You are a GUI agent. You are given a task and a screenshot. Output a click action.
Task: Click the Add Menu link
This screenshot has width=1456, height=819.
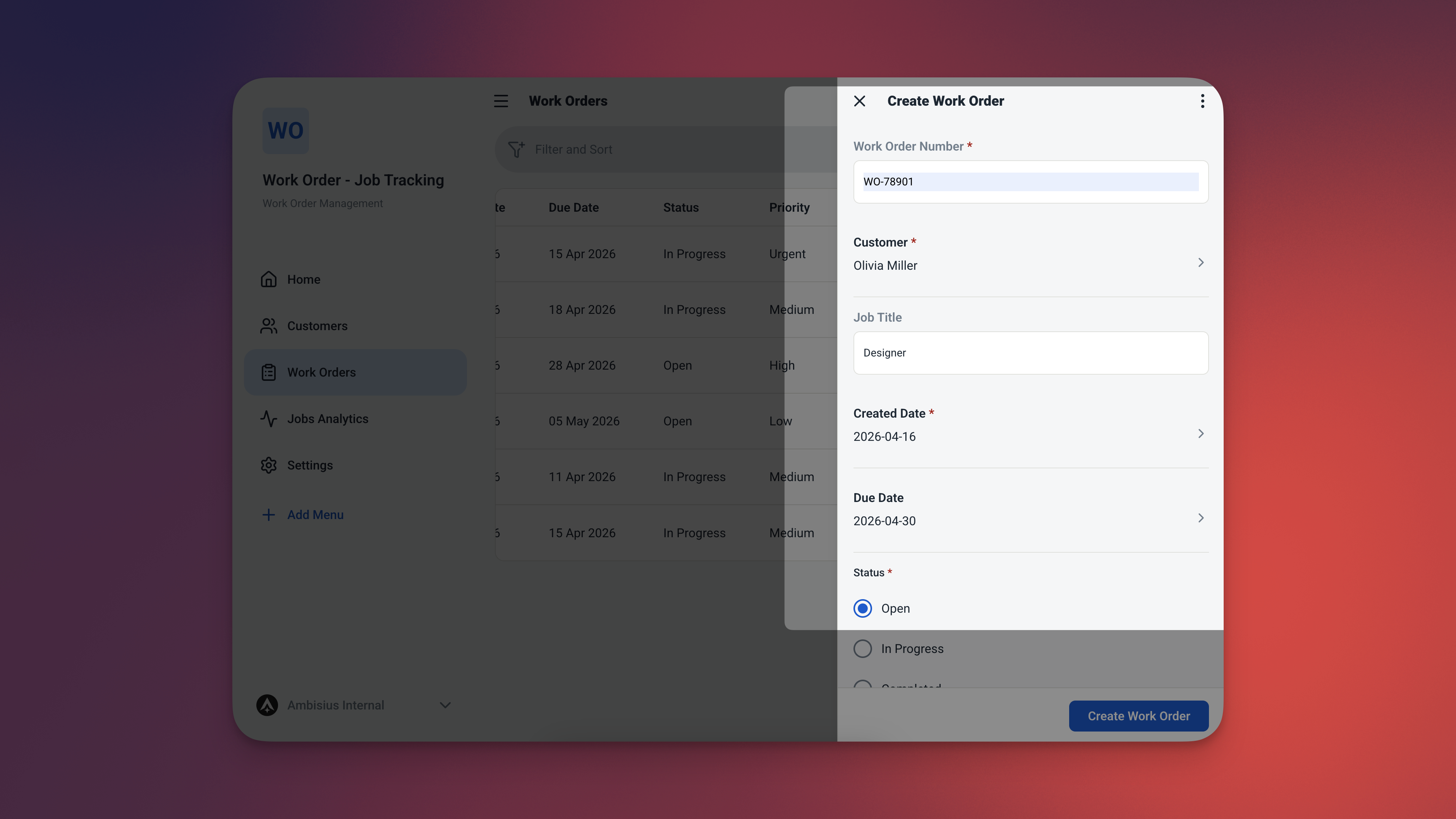tap(315, 514)
